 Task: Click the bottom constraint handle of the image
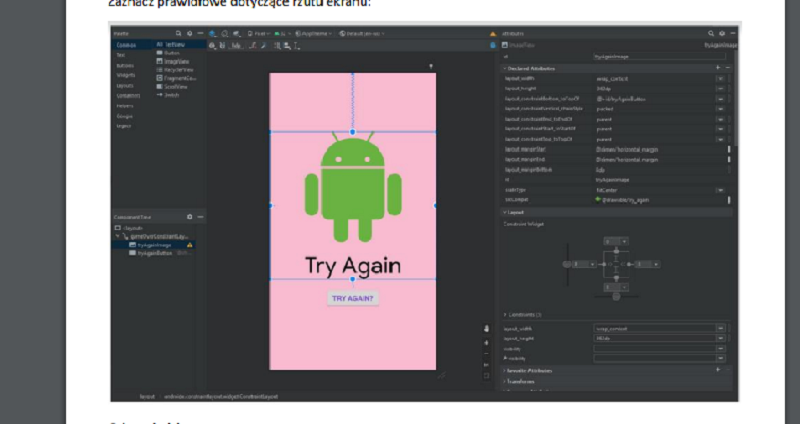(x=353, y=279)
